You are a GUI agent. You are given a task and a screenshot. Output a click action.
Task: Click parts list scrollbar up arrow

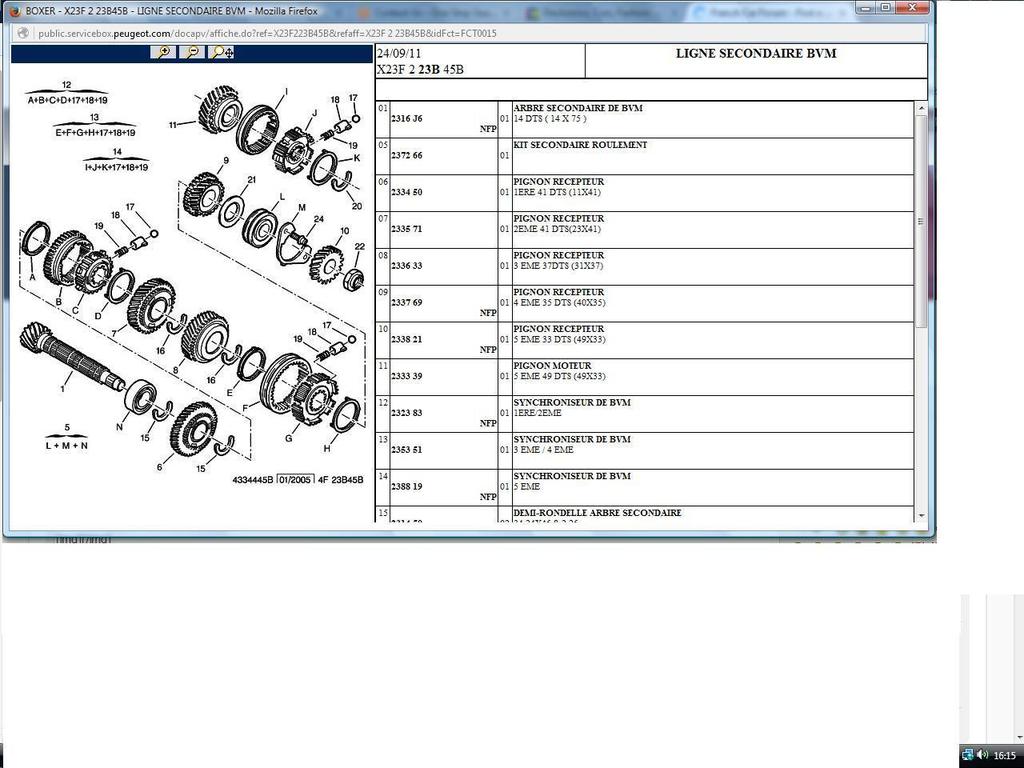[x=921, y=108]
